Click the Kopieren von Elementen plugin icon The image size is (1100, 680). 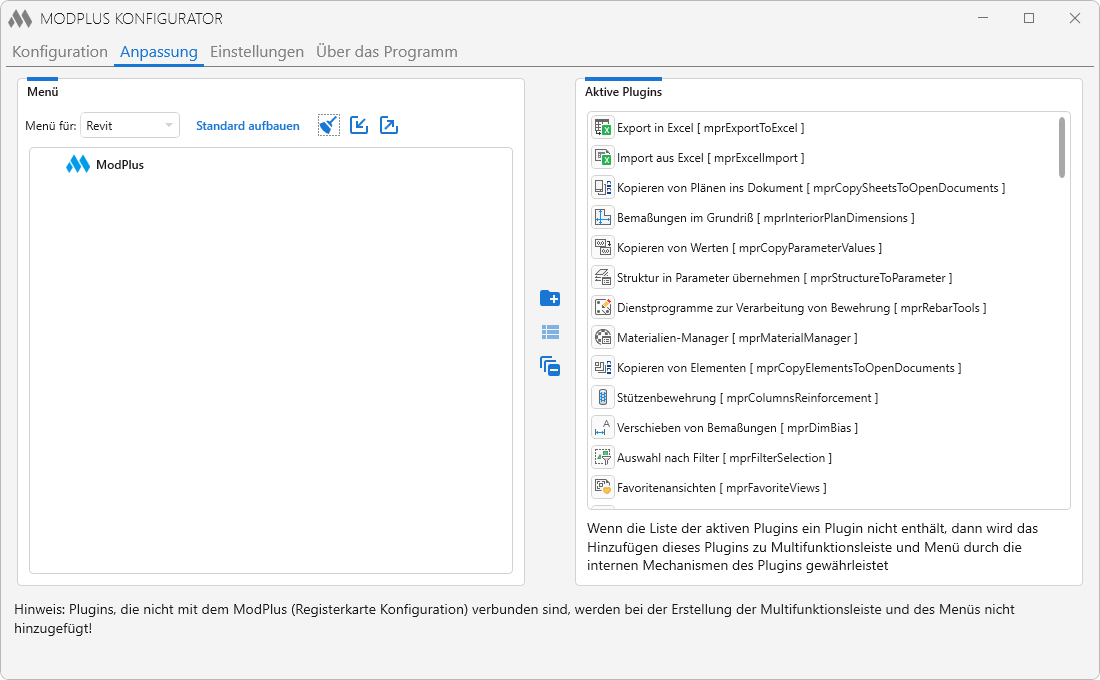pyautogui.click(x=603, y=368)
